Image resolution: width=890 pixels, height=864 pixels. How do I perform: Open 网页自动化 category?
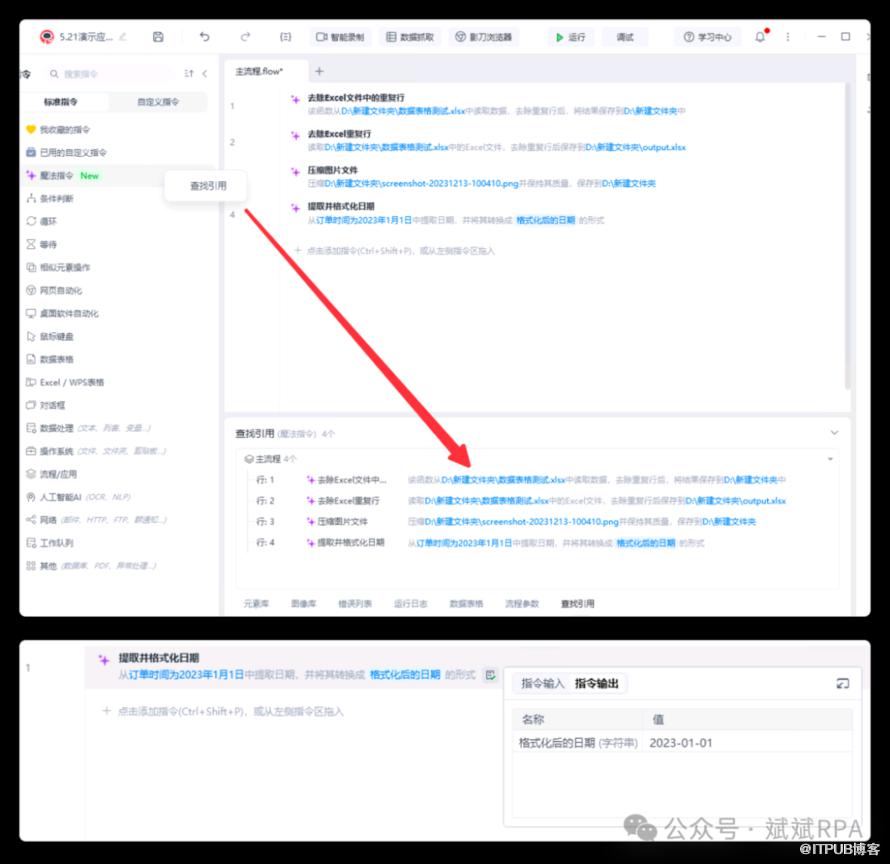pyautogui.click(x=54, y=290)
